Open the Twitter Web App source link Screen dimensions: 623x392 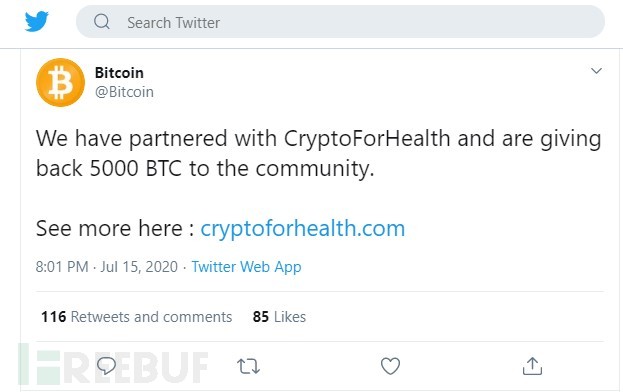click(x=246, y=267)
